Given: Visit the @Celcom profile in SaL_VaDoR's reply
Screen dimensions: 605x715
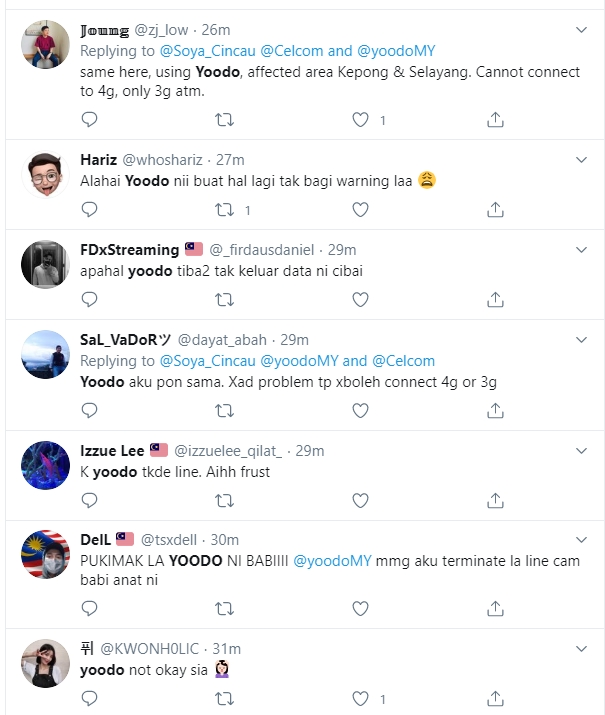Looking at the screenshot, I should 403,360.
